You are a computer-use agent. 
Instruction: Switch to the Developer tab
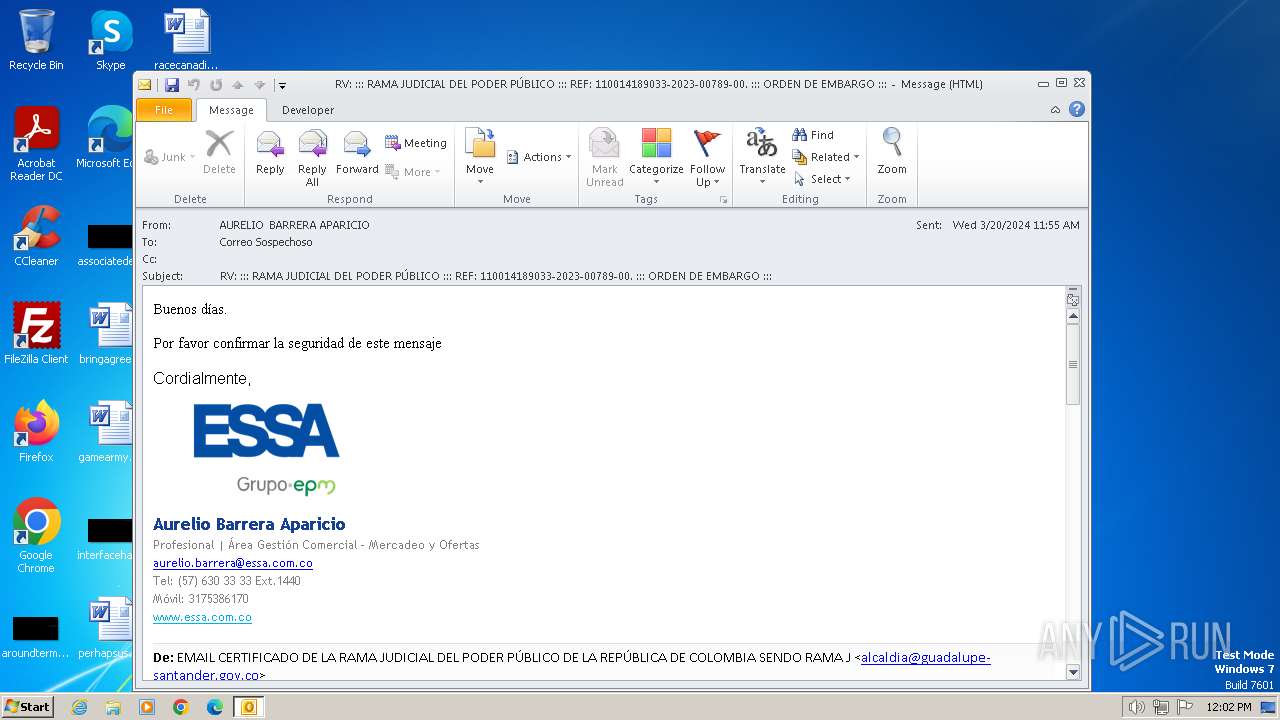308,110
